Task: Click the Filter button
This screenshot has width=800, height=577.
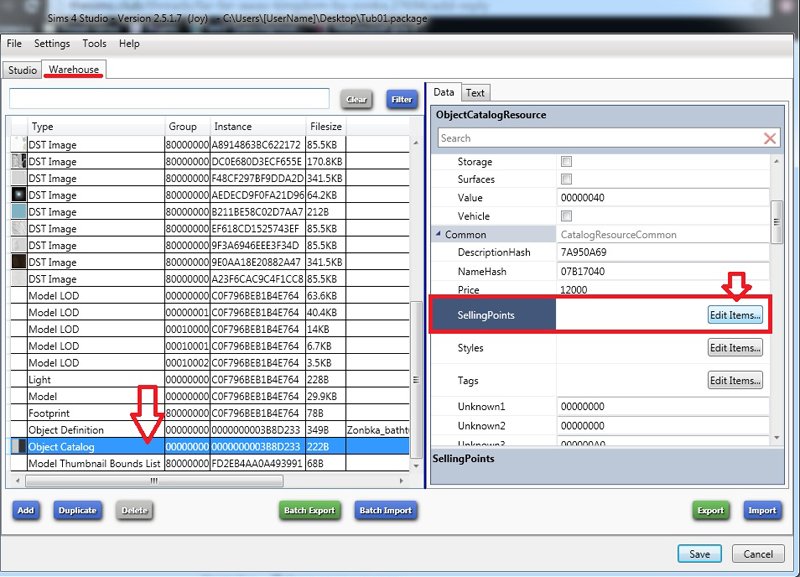Action: point(402,100)
